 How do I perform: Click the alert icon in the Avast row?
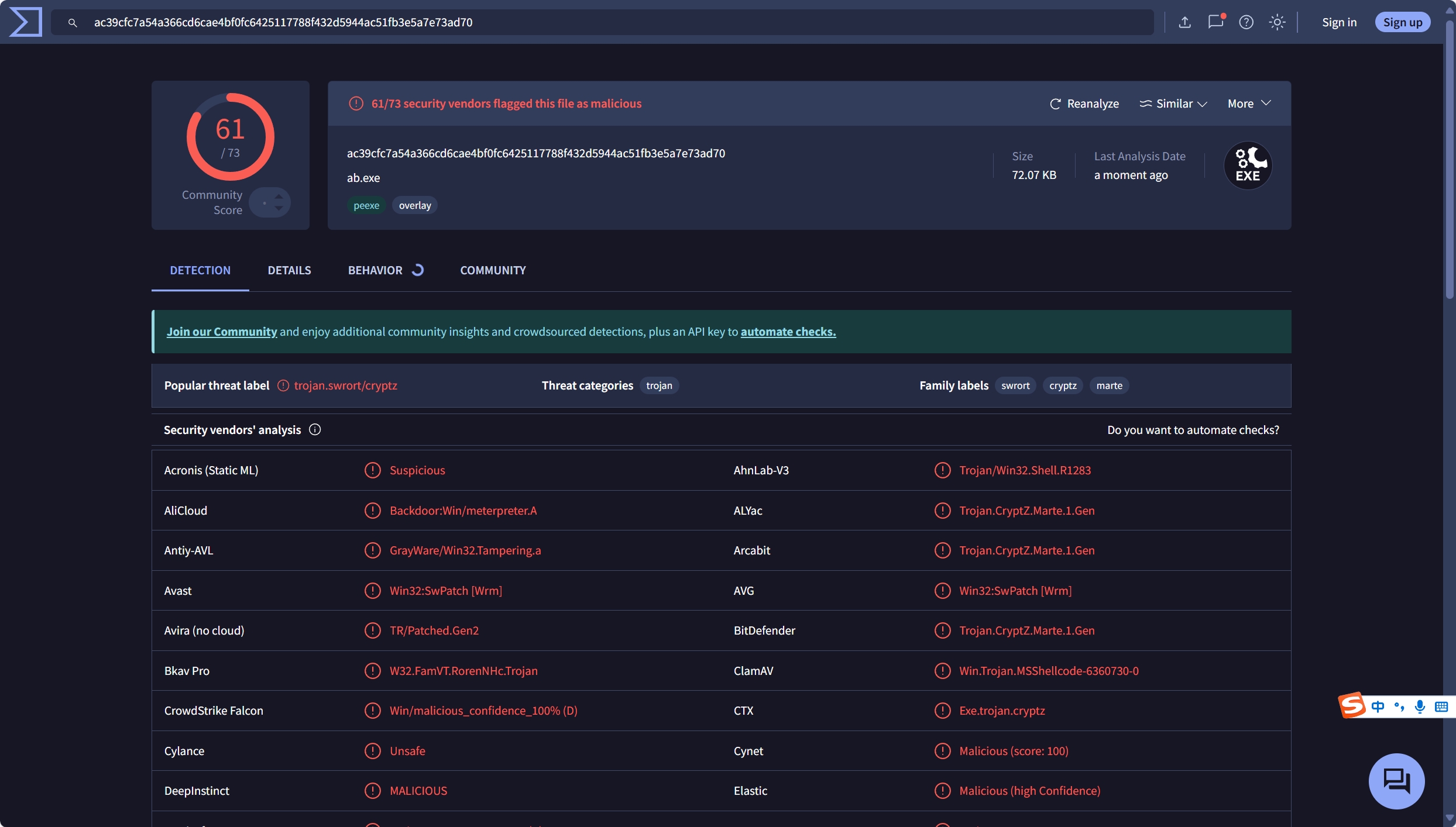tap(373, 591)
